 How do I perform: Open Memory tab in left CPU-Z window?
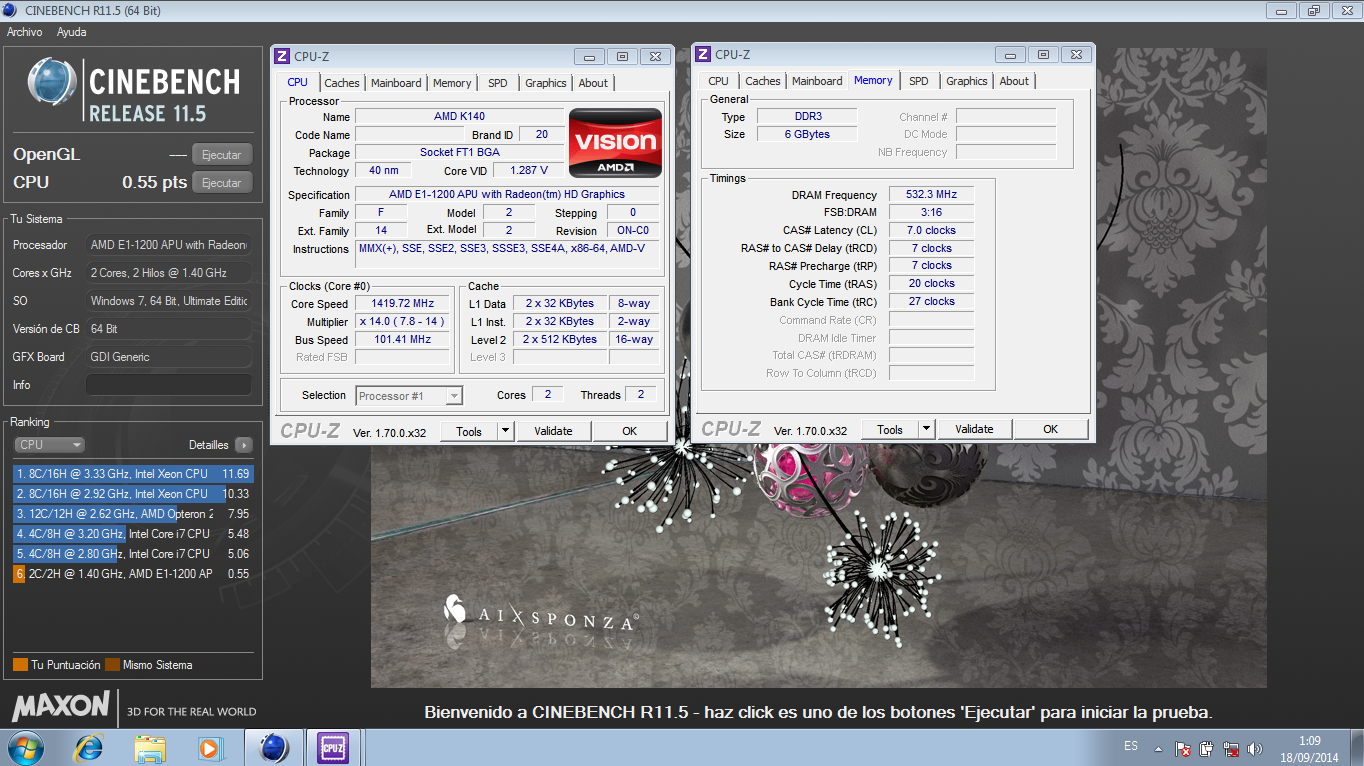(x=452, y=83)
